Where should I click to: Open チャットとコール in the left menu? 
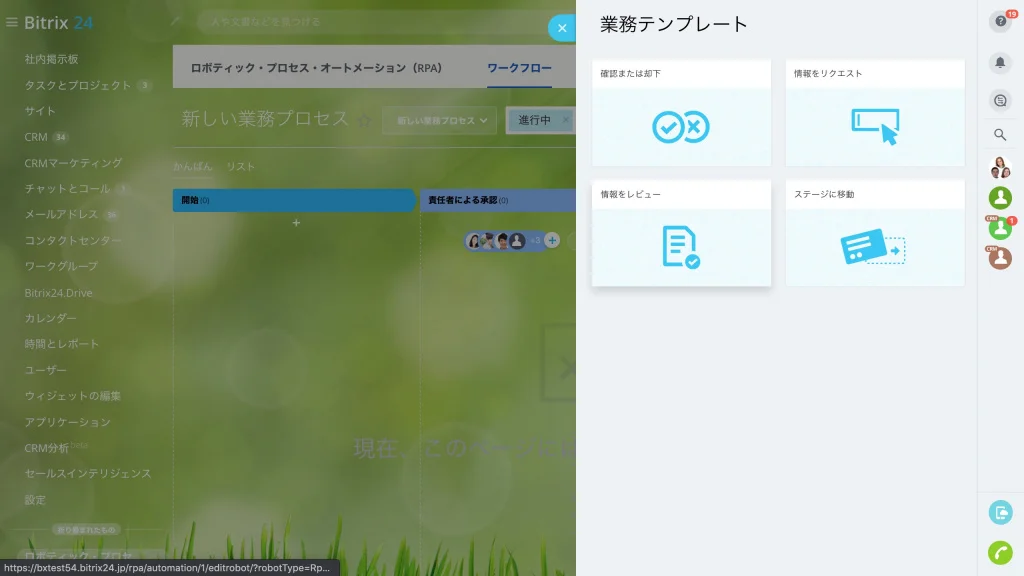pyautogui.click(x=67, y=189)
